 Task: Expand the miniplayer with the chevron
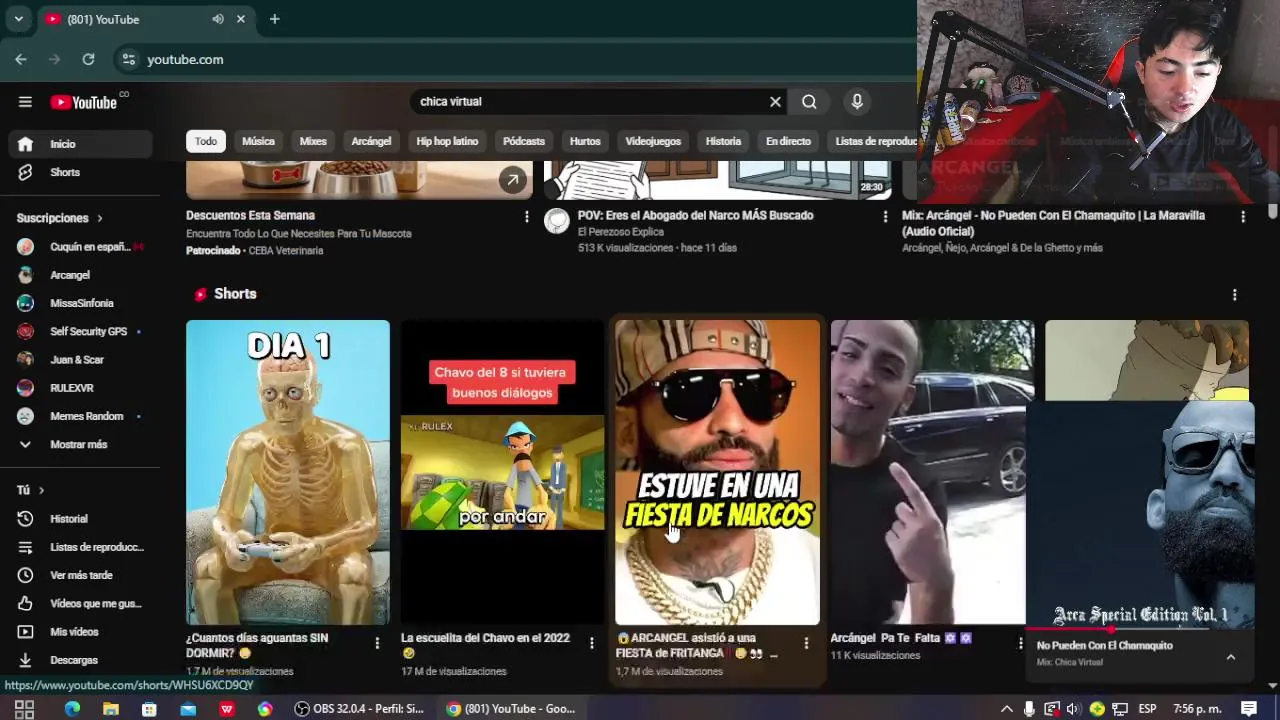[1231, 657]
